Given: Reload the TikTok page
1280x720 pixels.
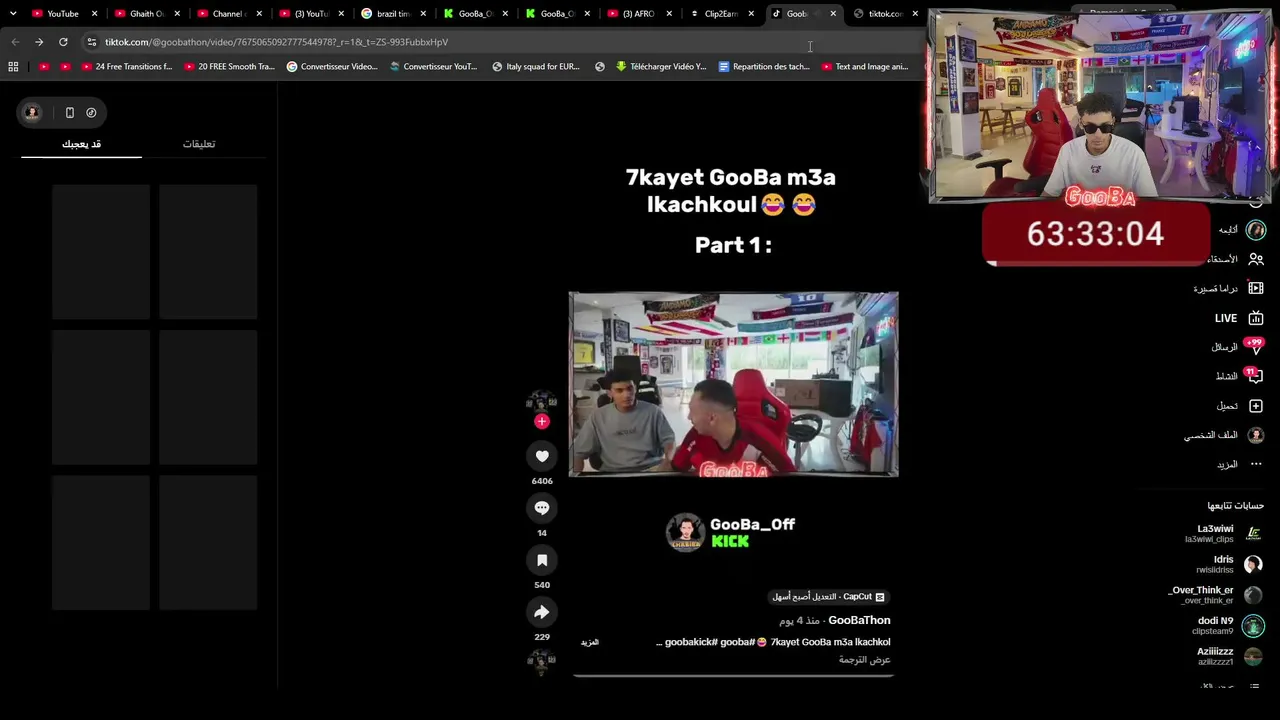Looking at the screenshot, I should click(63, 42).
